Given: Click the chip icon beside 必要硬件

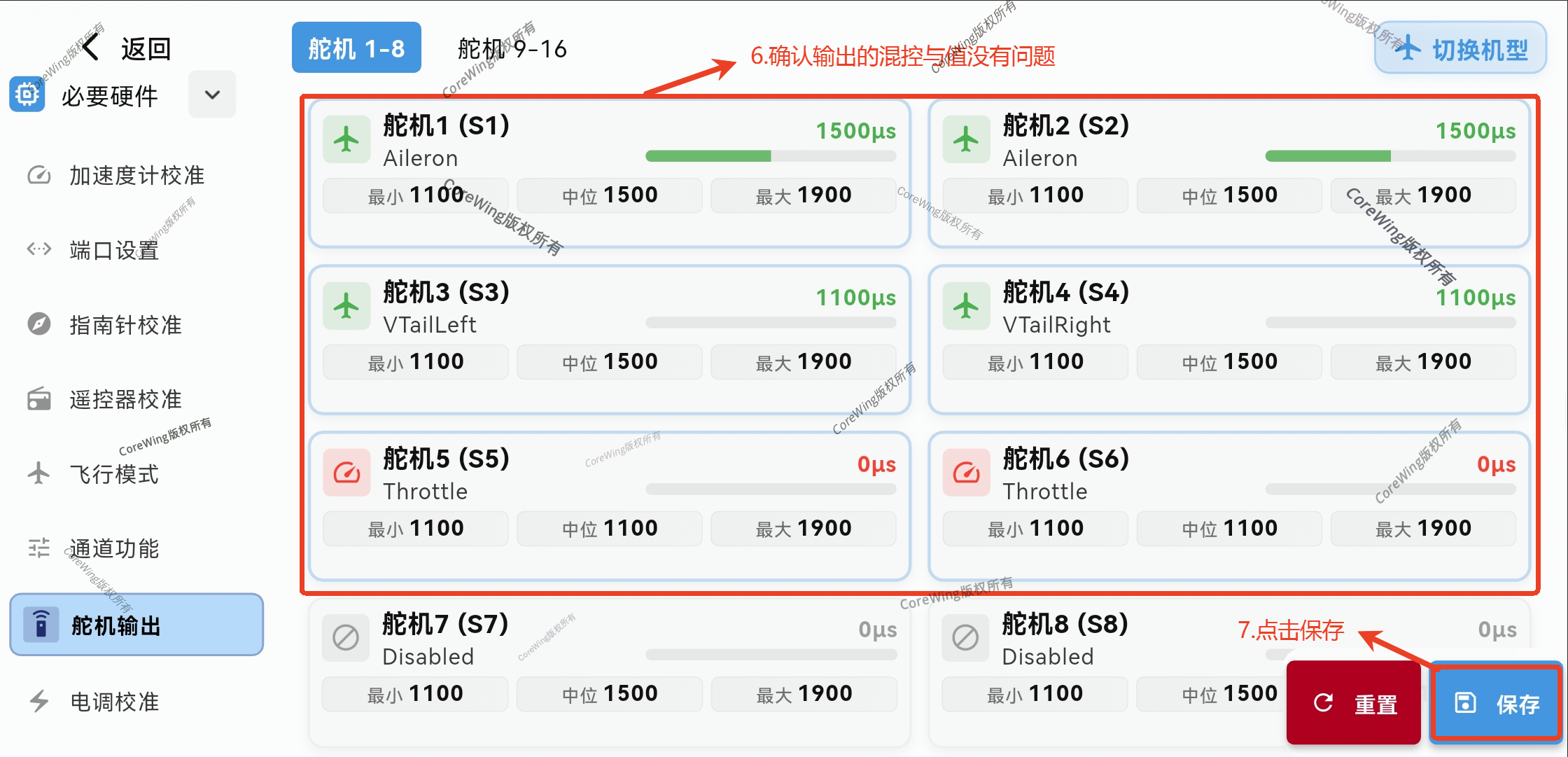Looking at the screenshot, I should pos(27,95).
